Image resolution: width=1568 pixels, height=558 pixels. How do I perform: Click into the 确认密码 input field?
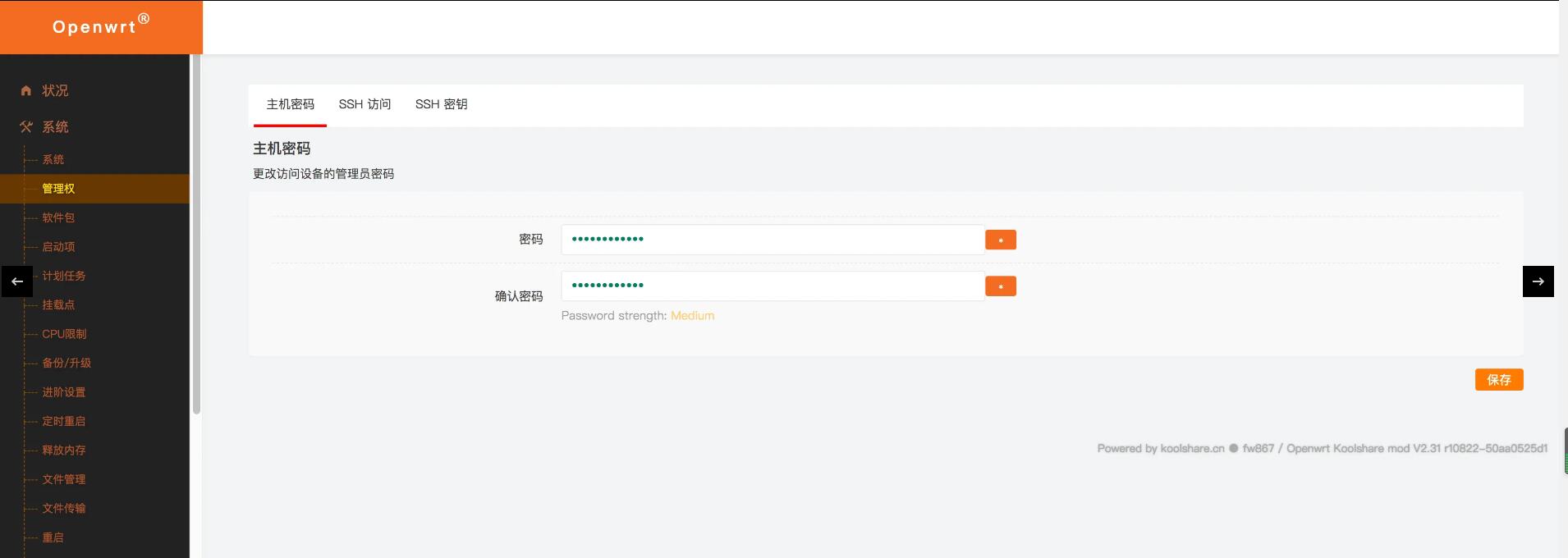pos(772,286)
